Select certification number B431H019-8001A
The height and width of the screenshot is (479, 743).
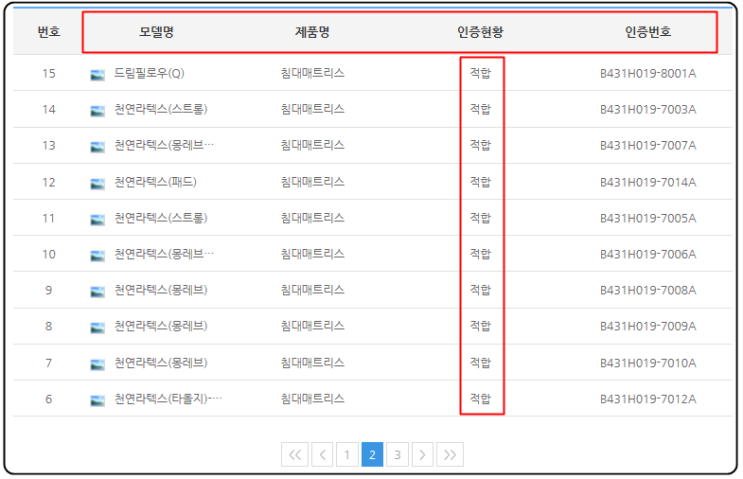pos(648,74)
